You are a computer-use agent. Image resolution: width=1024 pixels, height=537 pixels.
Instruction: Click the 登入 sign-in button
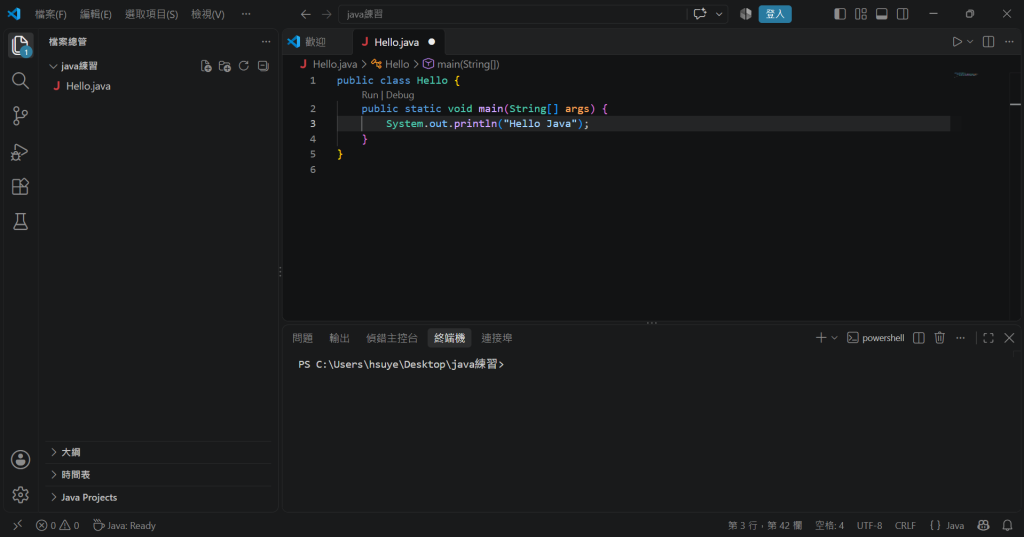(775, 14)
